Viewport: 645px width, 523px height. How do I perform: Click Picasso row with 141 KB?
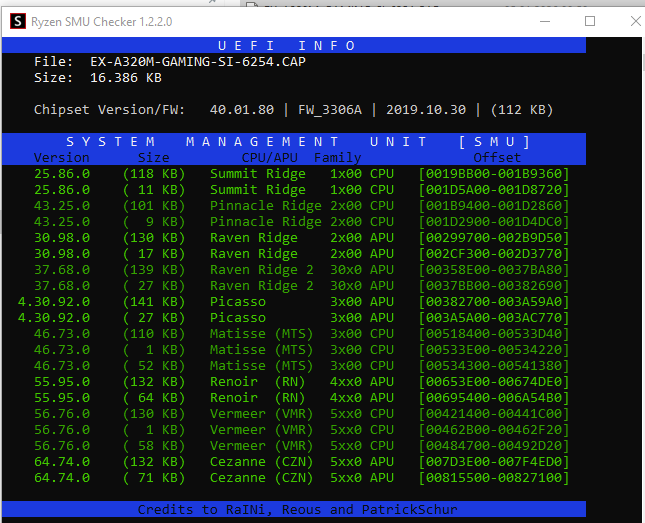(294, 302)
